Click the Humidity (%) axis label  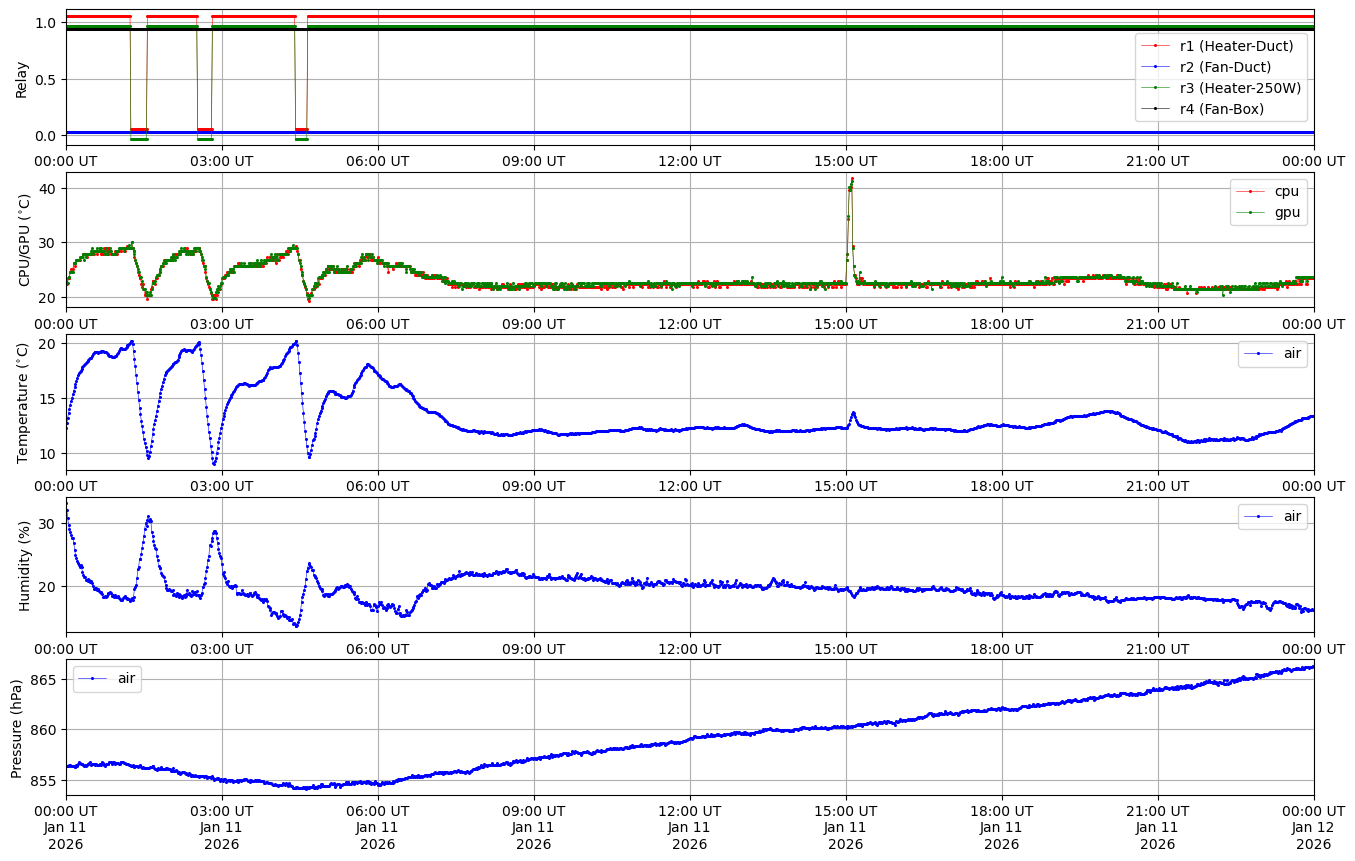(x=25, y=565)
